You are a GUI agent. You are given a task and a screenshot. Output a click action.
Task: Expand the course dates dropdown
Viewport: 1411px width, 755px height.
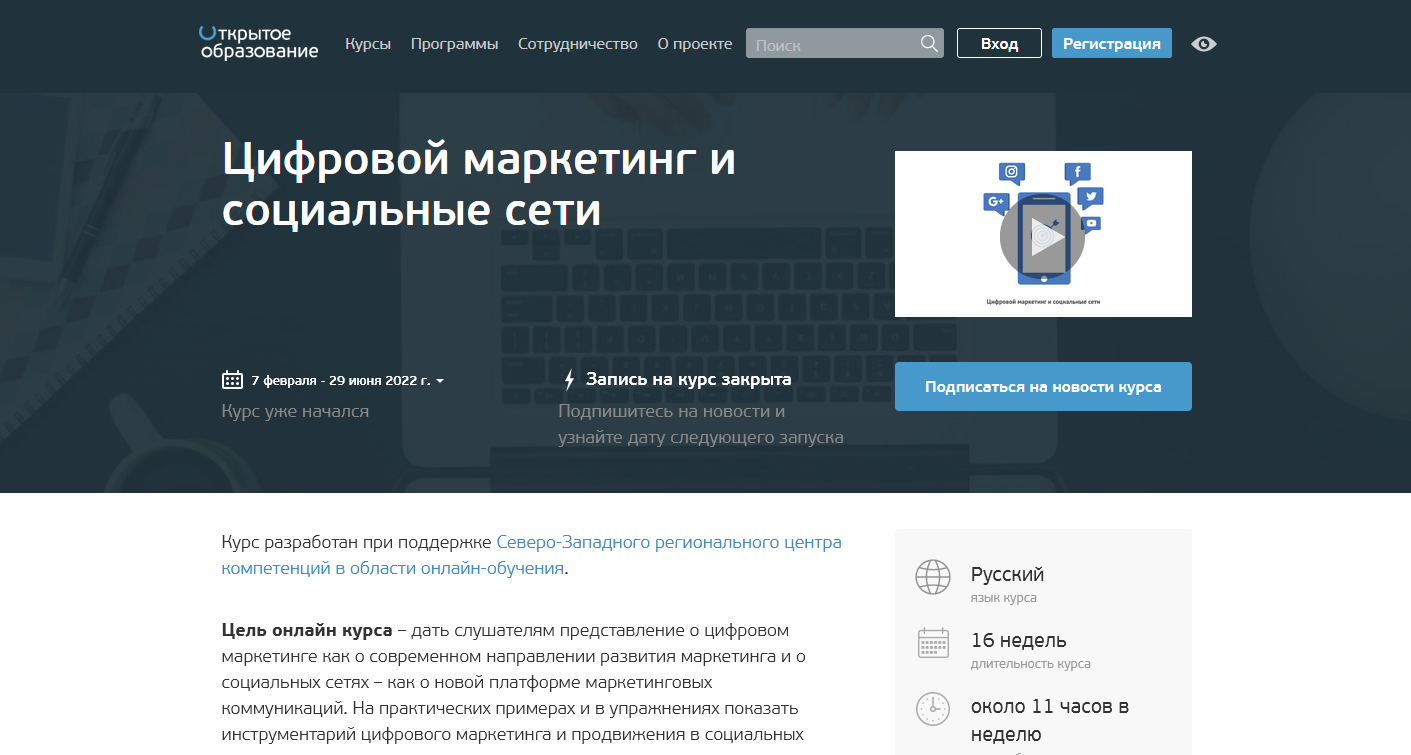coord(441,380)
